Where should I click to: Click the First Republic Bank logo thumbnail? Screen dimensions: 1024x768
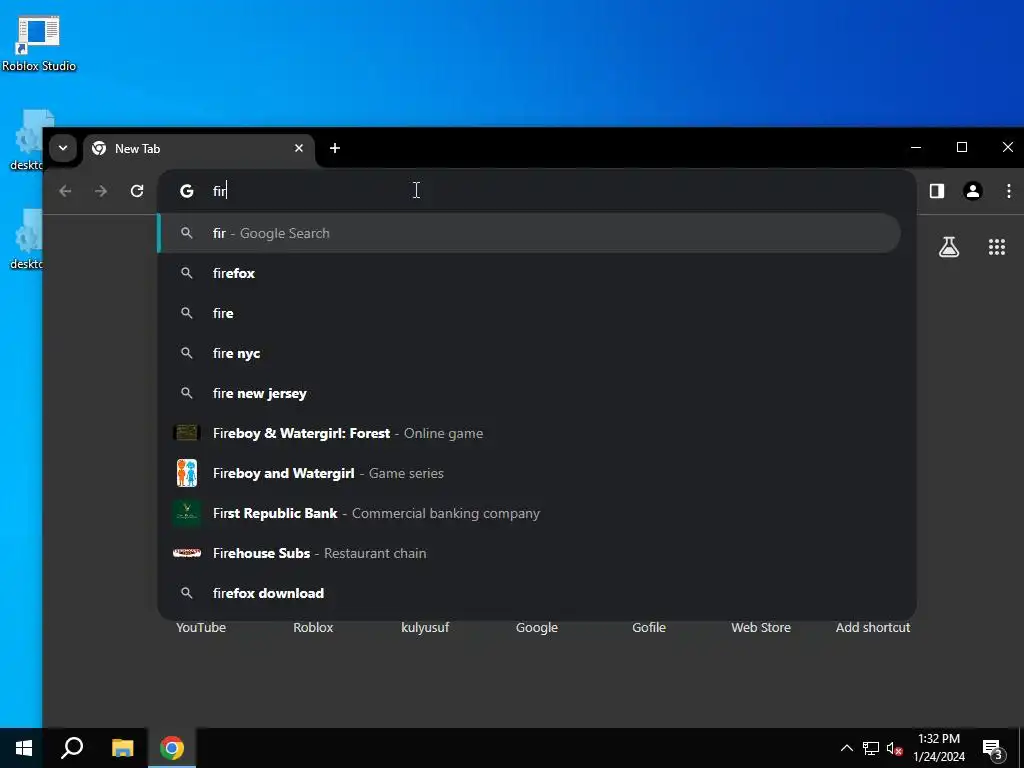(x=187, y=513)
